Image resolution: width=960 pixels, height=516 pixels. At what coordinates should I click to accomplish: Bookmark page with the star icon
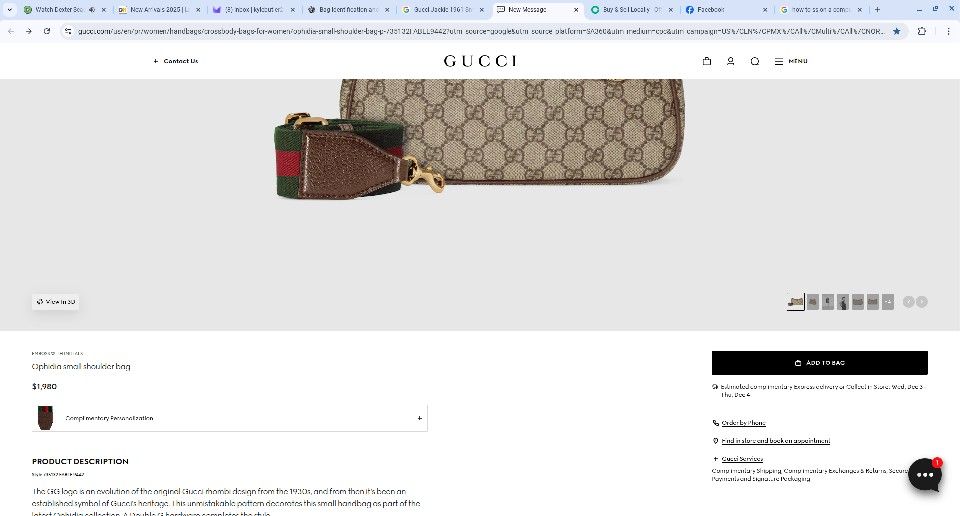pyautogui.click(x=896, y=31)
